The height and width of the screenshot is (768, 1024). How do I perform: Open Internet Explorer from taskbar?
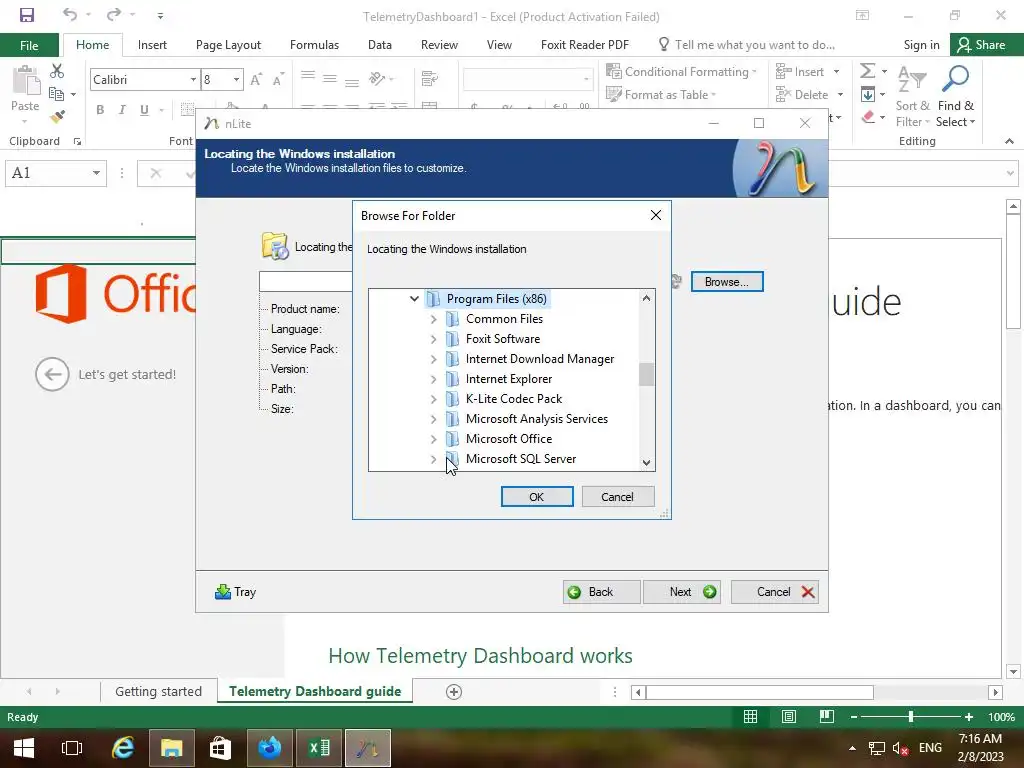(123, 748)
